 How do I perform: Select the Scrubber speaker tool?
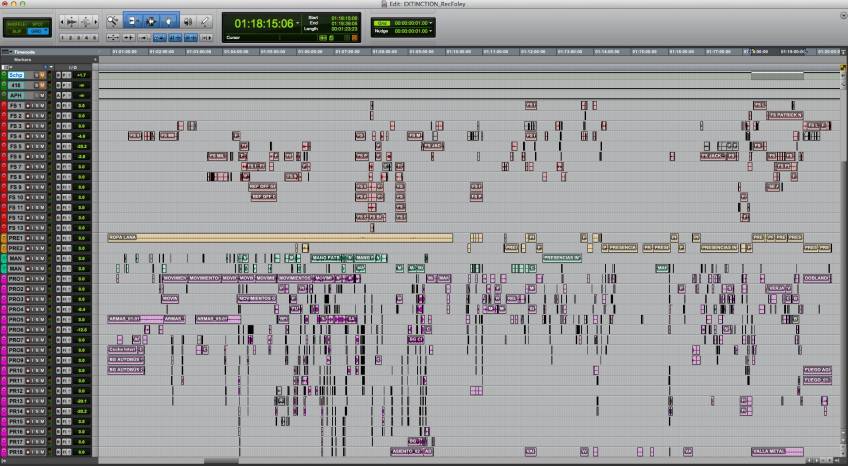tap(187, 20)
